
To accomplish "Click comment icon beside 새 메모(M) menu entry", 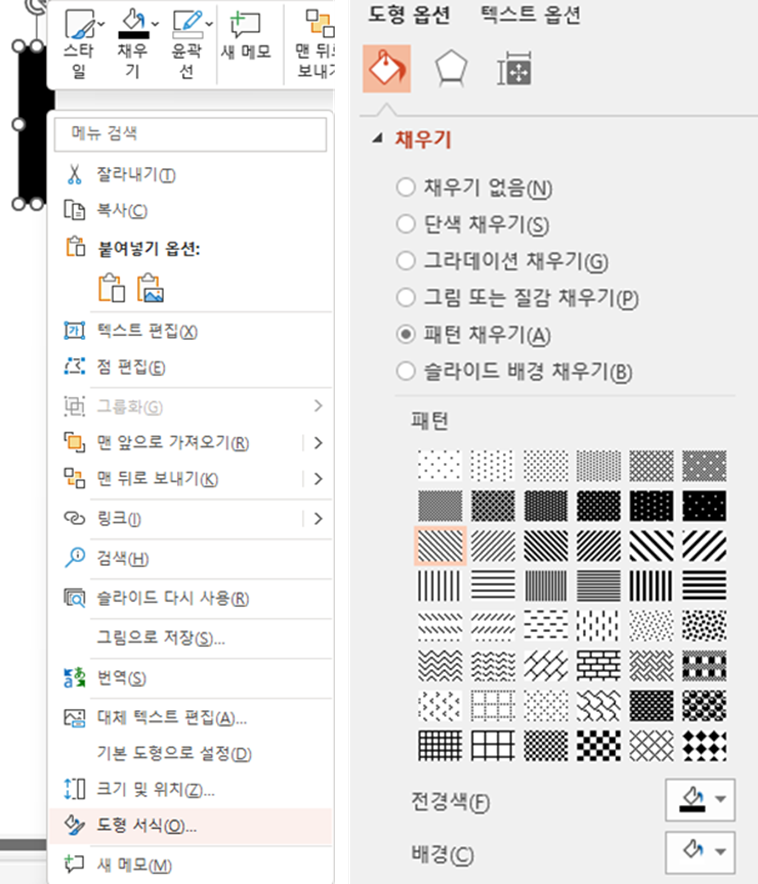I will click(x=74, y=864).
